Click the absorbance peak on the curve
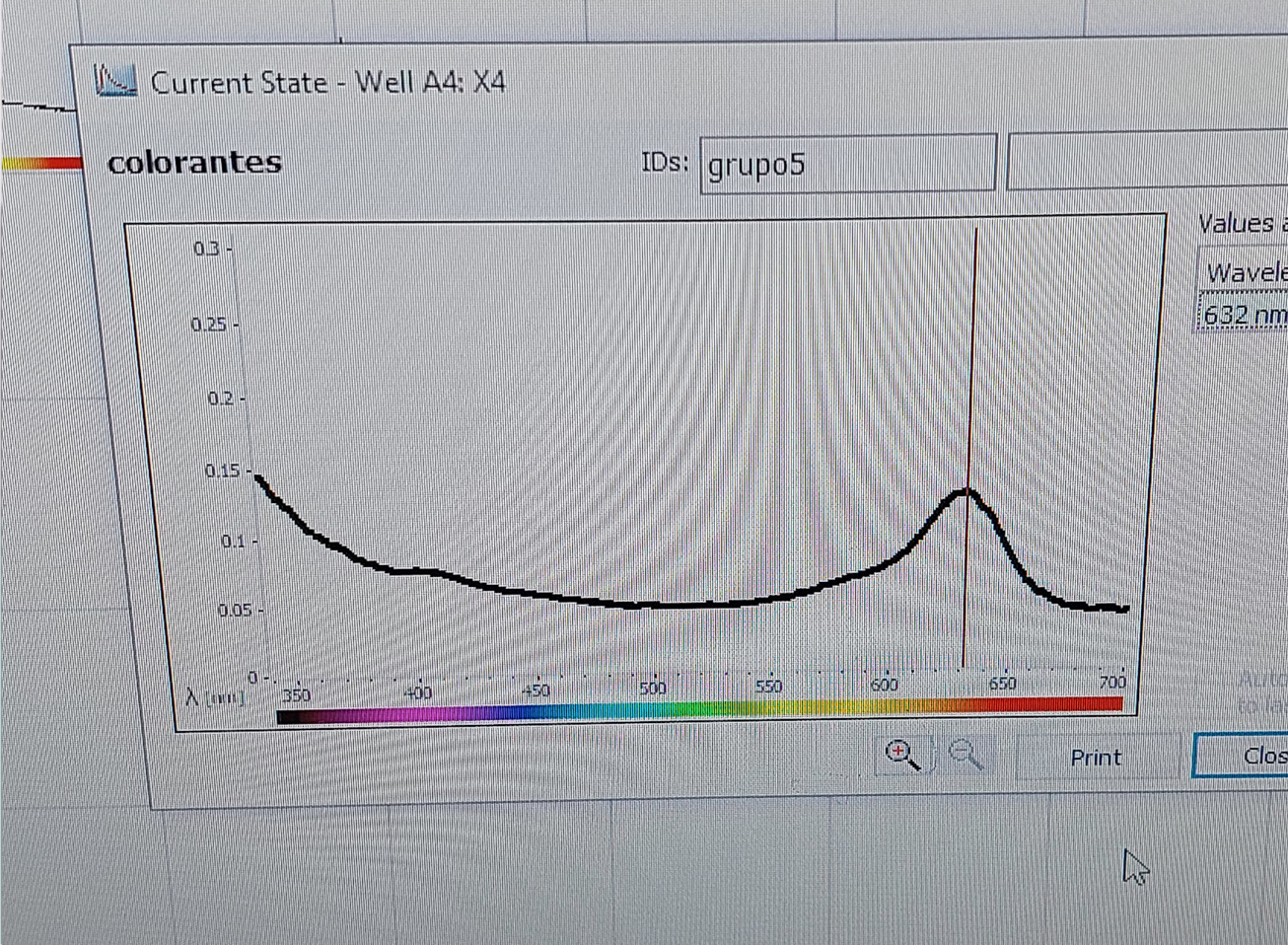1288x945 pixels. click(x=967, y=489)
